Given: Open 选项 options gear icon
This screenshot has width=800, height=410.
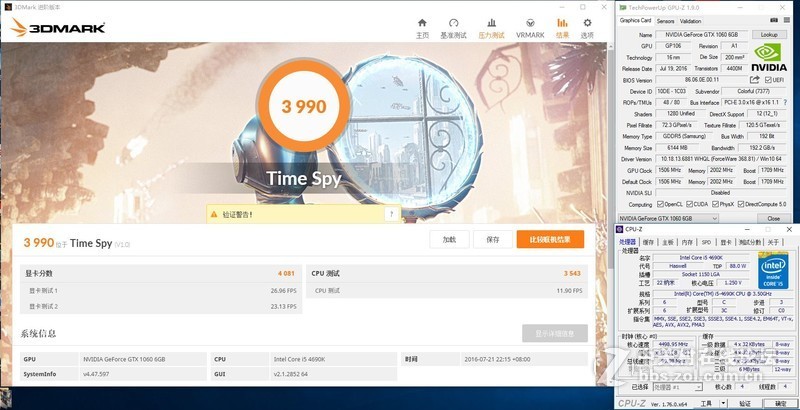Looking at the screenshot, I should click(587, 23).
